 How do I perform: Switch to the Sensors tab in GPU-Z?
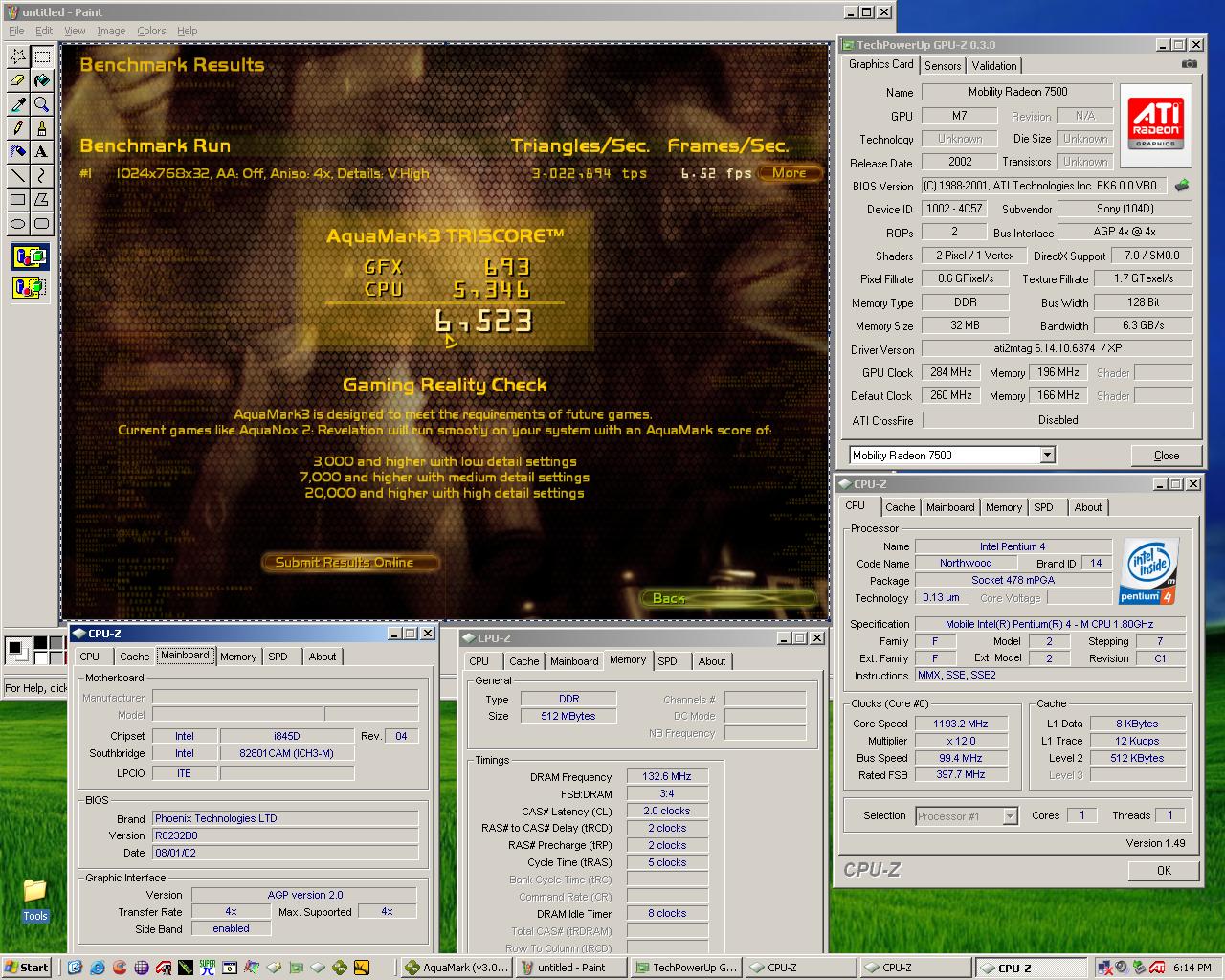coord(943,66)
